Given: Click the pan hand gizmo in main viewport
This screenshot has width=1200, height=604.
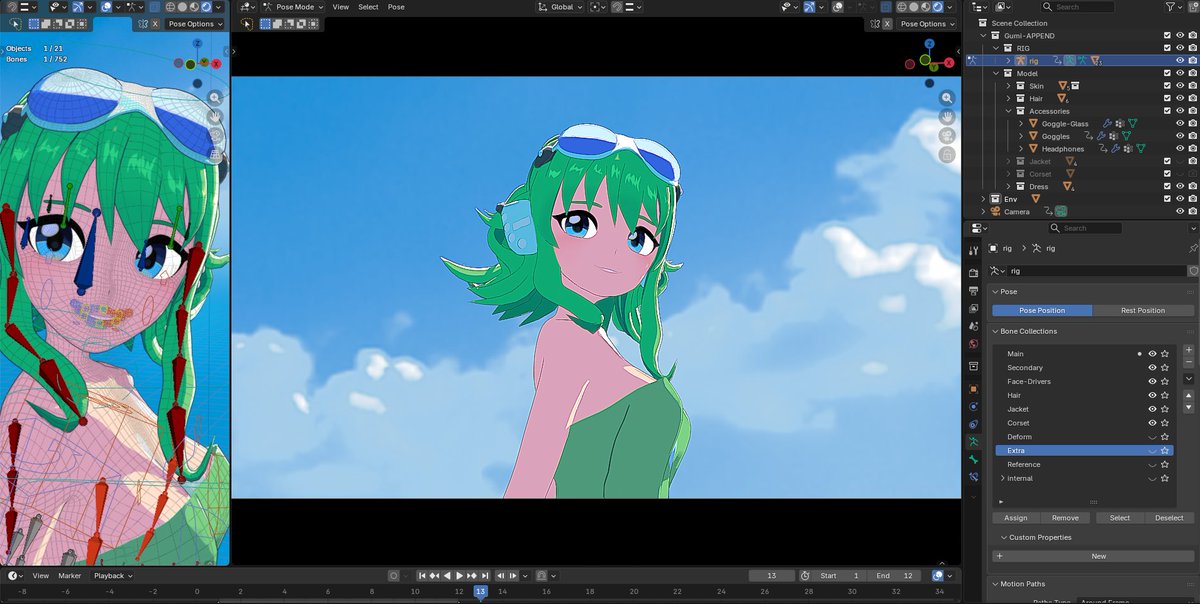Looking at the screenshot, I should tap(946, 117).
